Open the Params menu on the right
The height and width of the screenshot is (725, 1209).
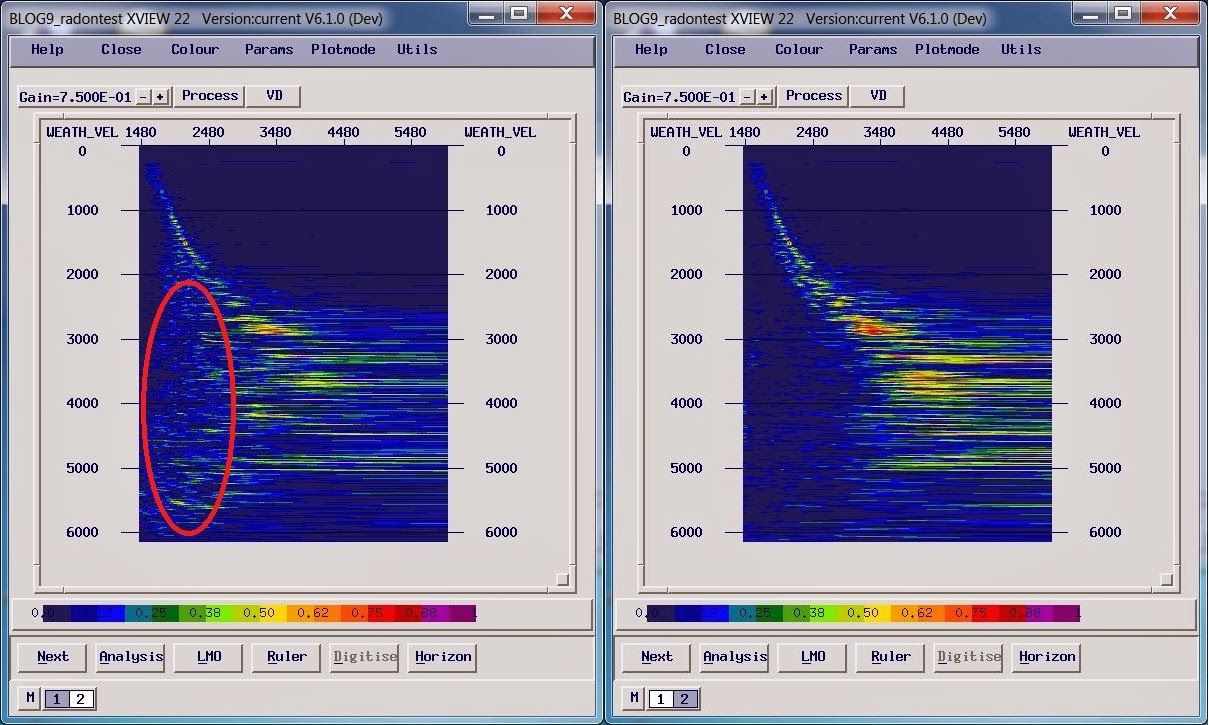pos(872,49)
